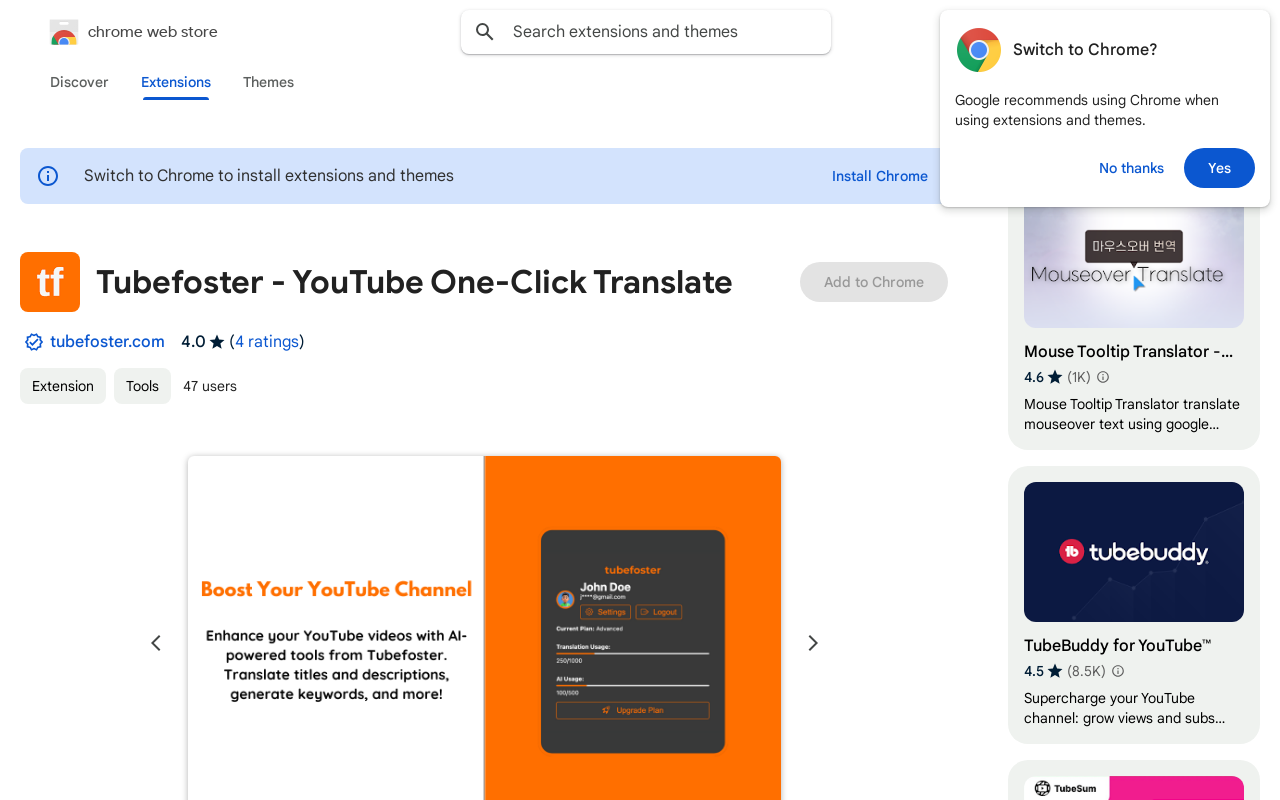
Task: Click info icon beside TubeBuddy rating
Action: (x=1118, y=671)
